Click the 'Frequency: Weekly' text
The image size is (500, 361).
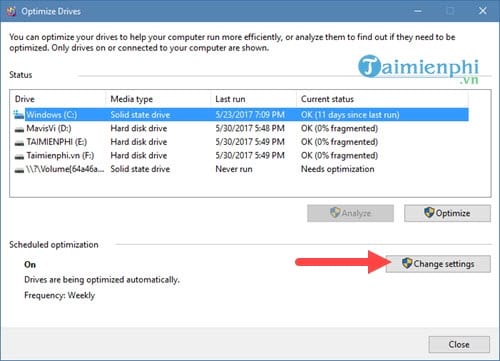59,295
